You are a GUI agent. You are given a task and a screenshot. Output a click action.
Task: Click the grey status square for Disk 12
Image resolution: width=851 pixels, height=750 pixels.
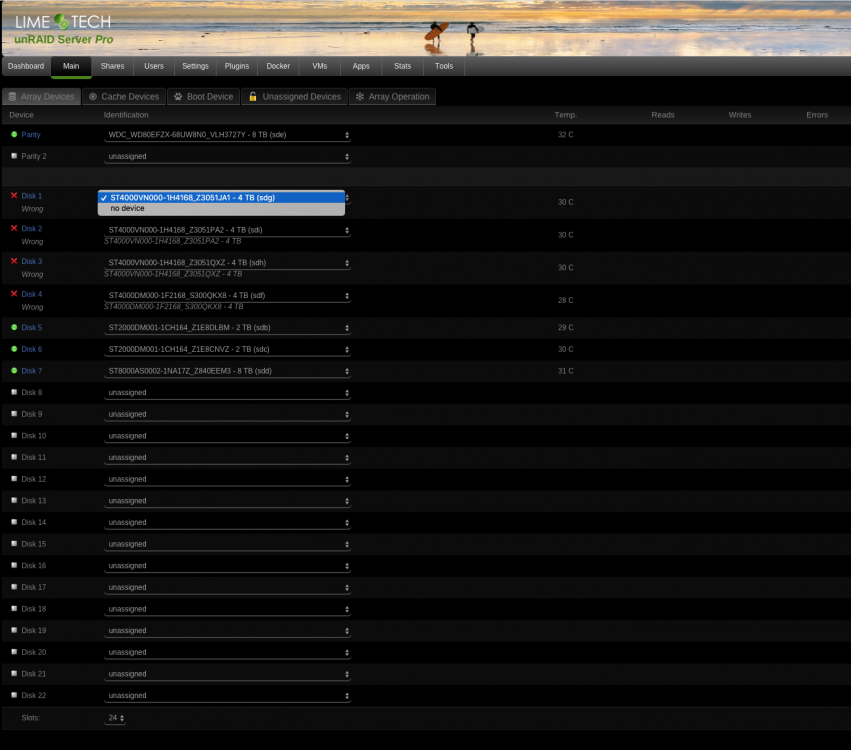click(14, 479)
